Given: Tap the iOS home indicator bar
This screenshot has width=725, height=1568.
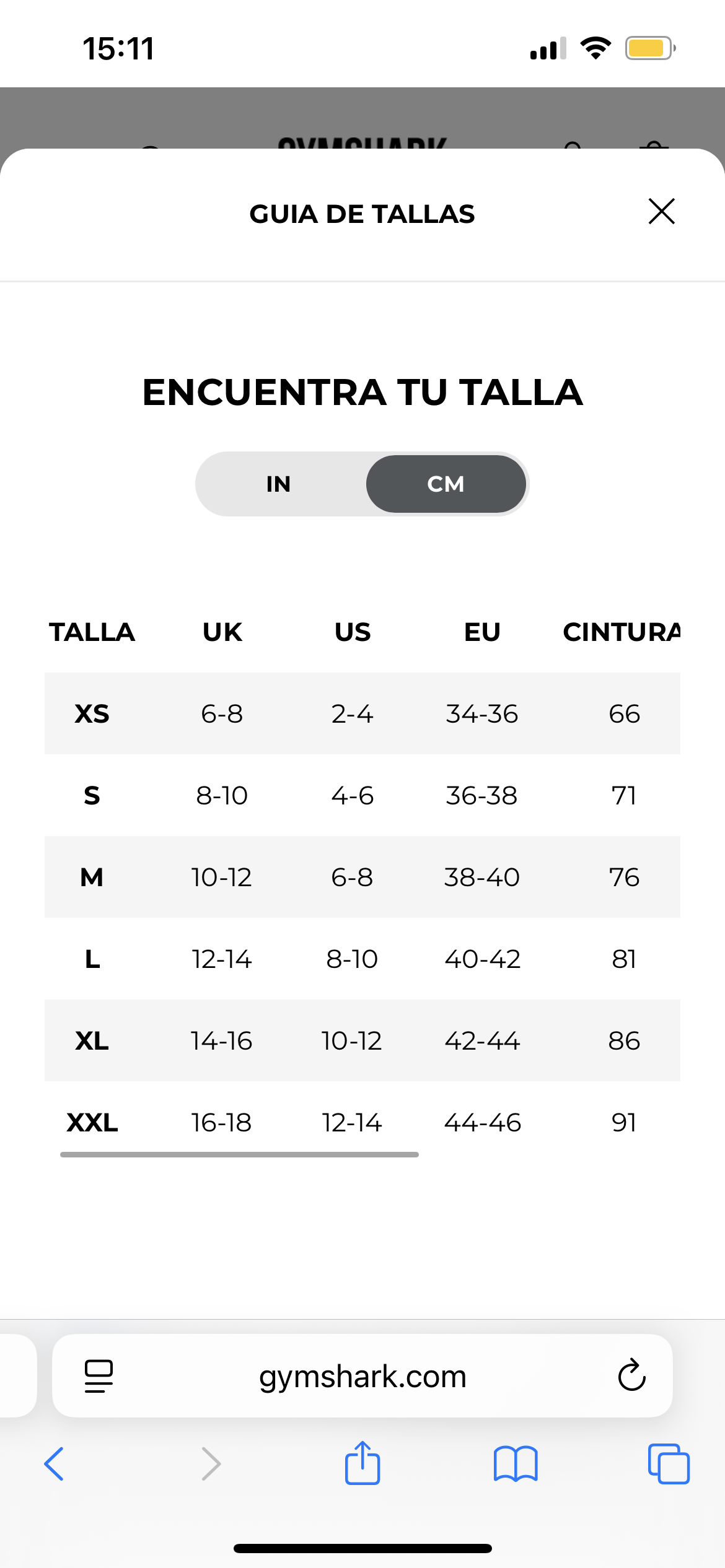Looking at the screenshot, I should pyautogui.click(x=362, y=1548).
